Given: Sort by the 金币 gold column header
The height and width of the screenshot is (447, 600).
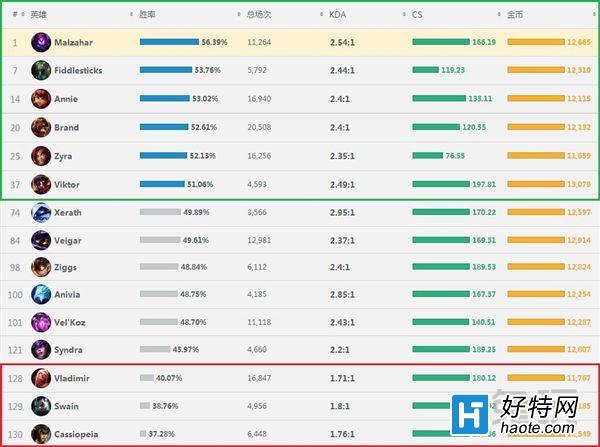Looking at the screenshot, I should 515,15.
